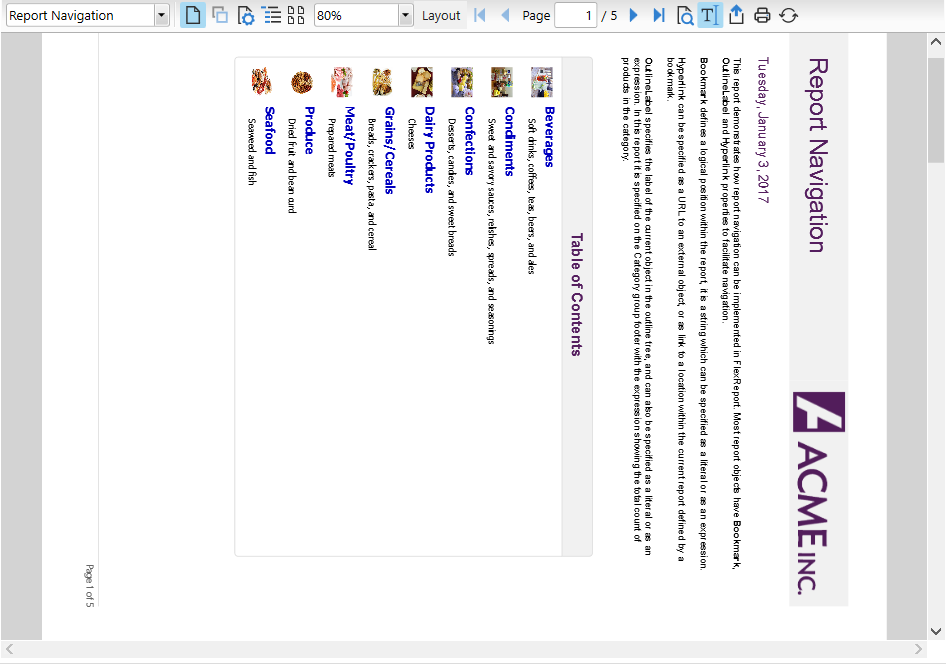Expand the zoom percentage dropdown arrow
The image size is (946, 664).
pos(405,16)
